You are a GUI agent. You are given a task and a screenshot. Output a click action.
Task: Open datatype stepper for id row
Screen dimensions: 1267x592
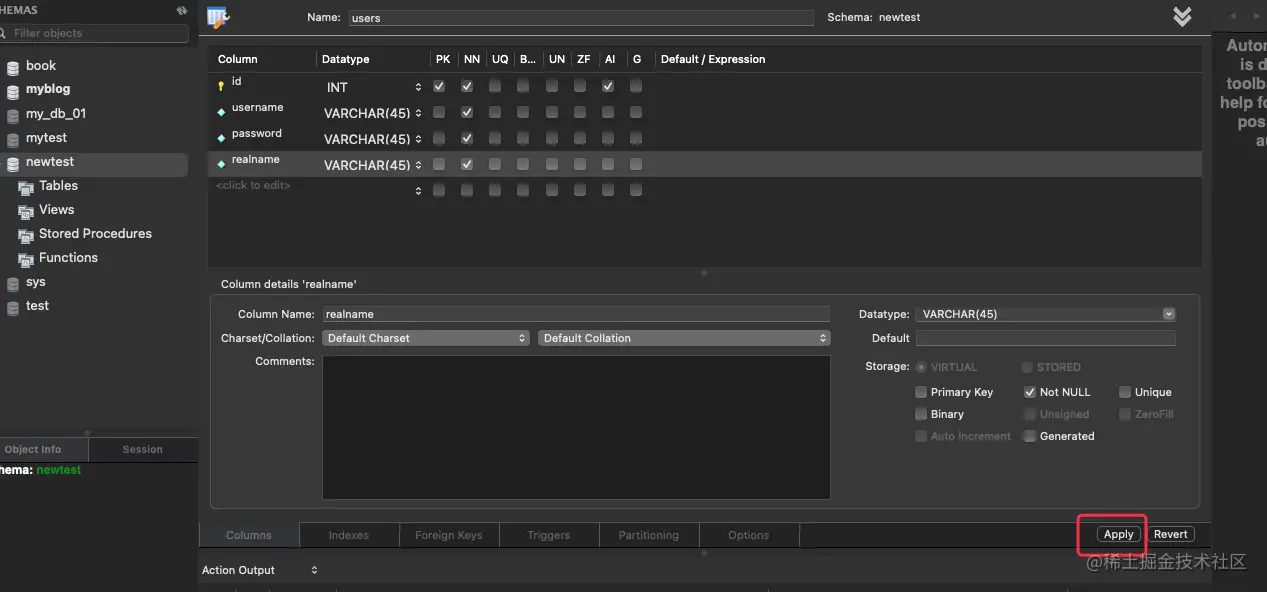point(418,87)
